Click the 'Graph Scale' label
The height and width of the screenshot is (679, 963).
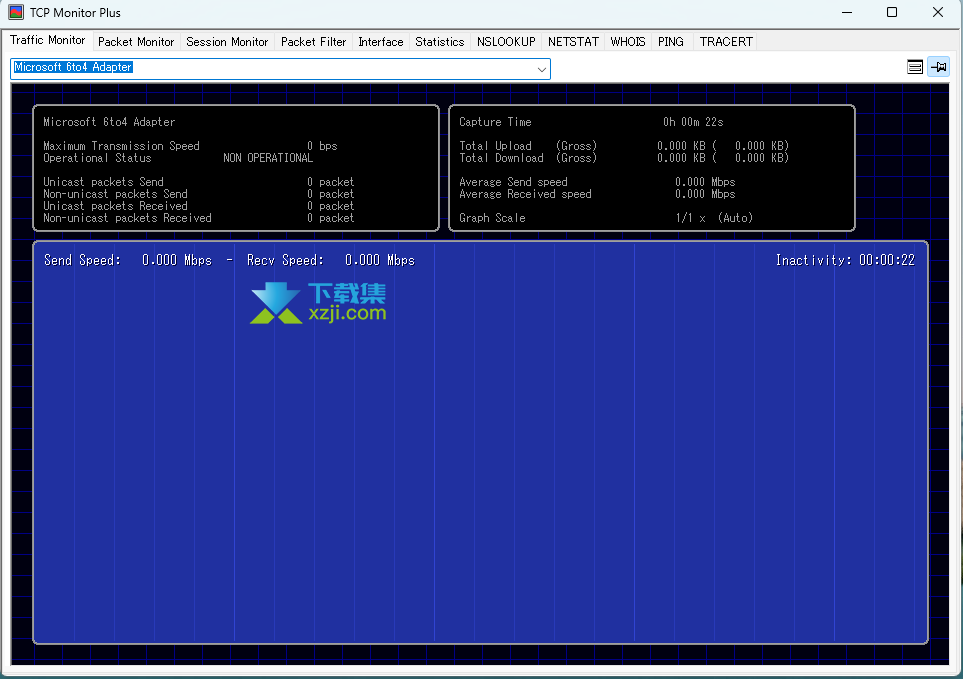[492, 218]
